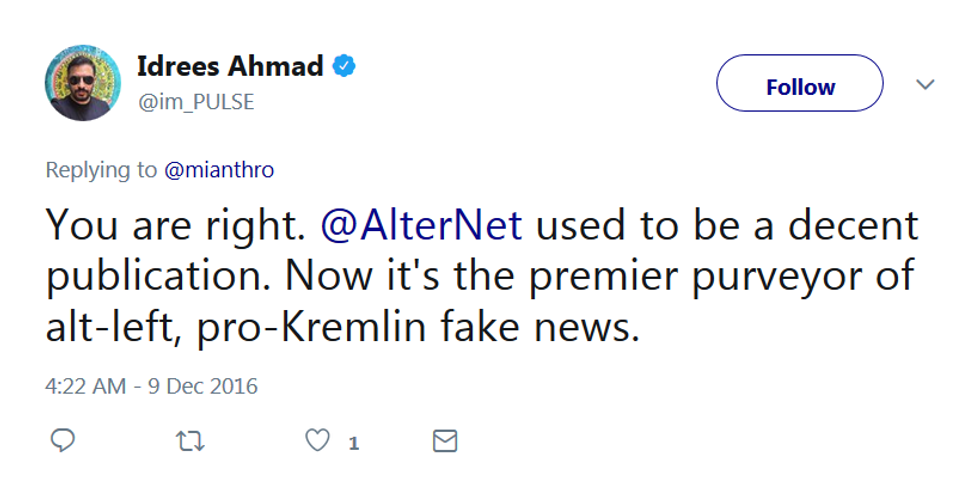Viewport: 980px width, 483px height.
Task: Click the Idrees Ahmad display name
Action: (229, 67)
